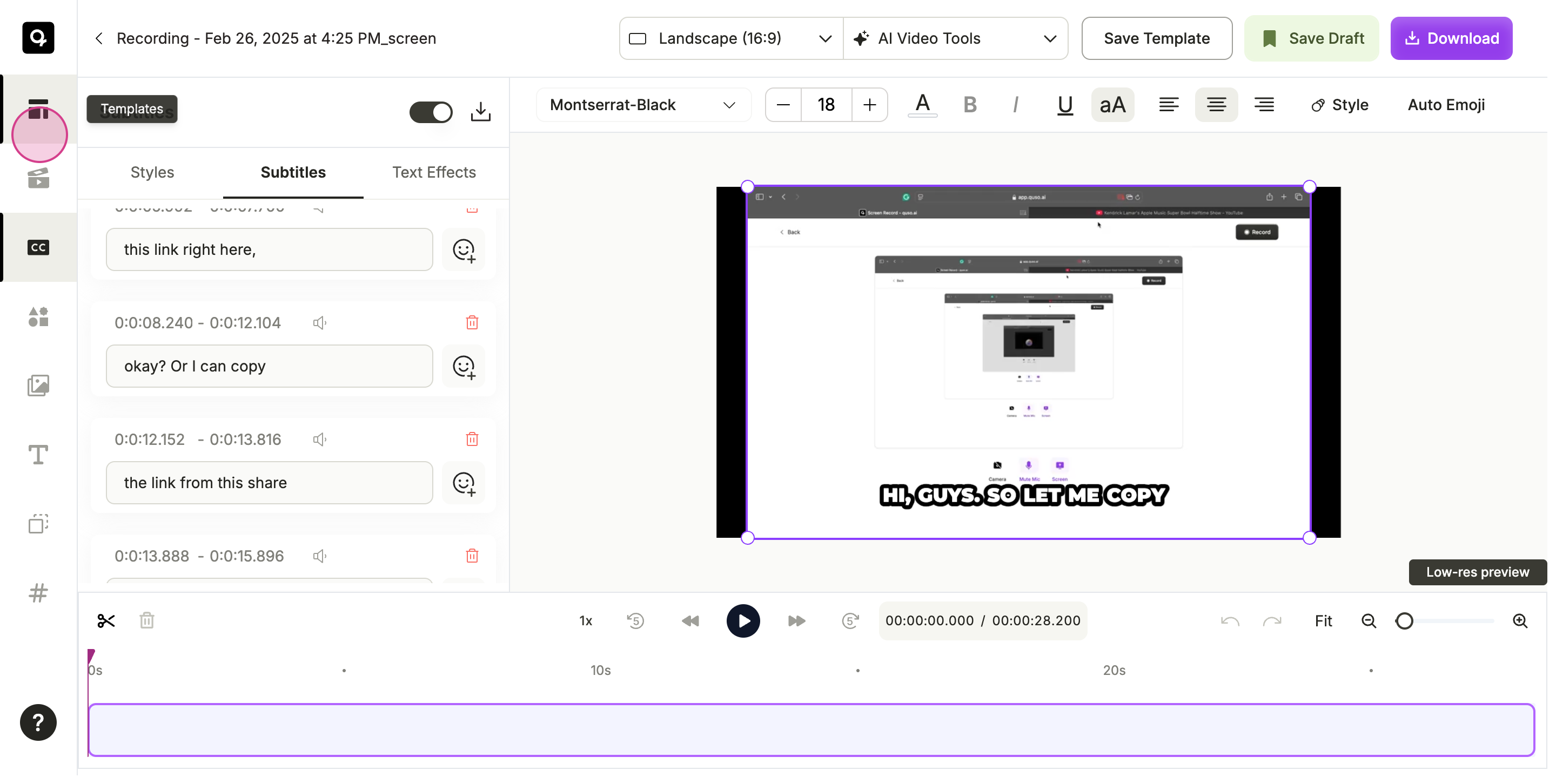Screen dimensions: 1556x784
Task: Toggle the subtitles on/off switch
Action: point(431,112)
